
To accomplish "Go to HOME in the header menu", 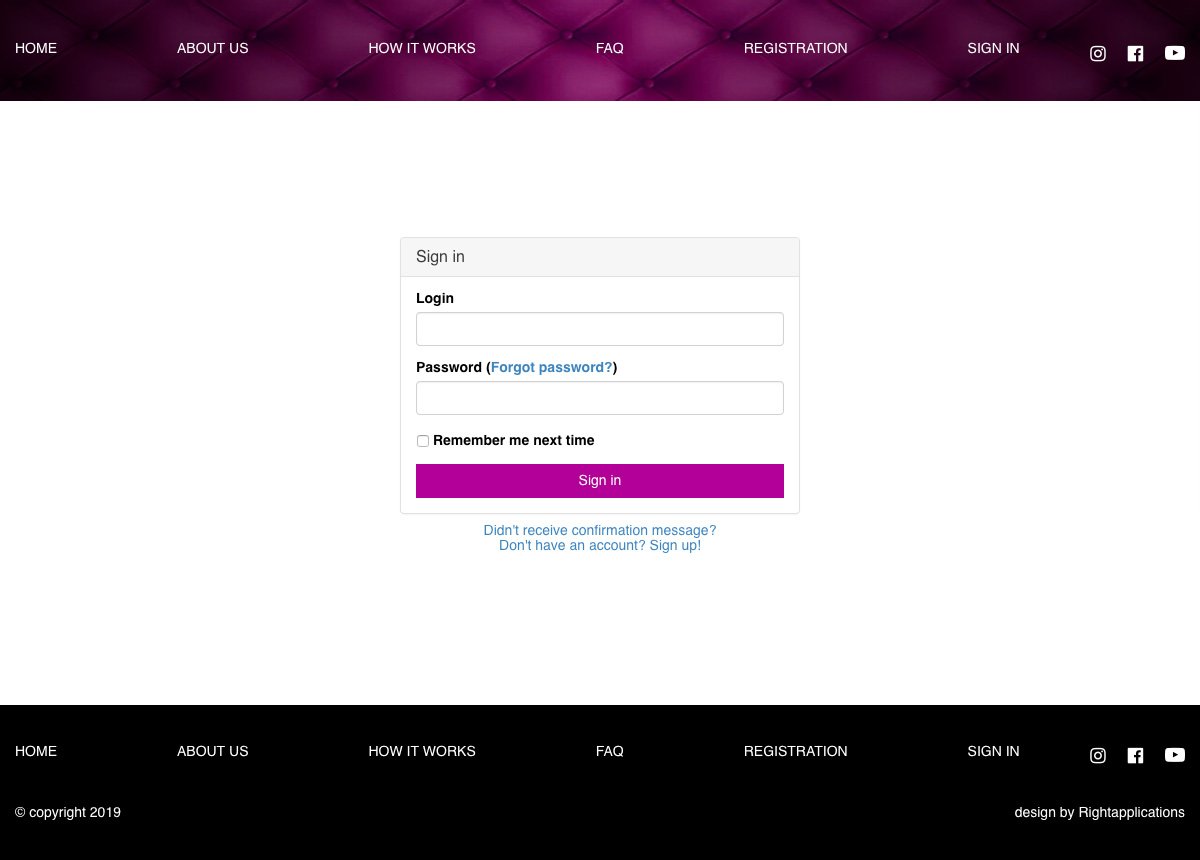I will click(x=36, y=48).
